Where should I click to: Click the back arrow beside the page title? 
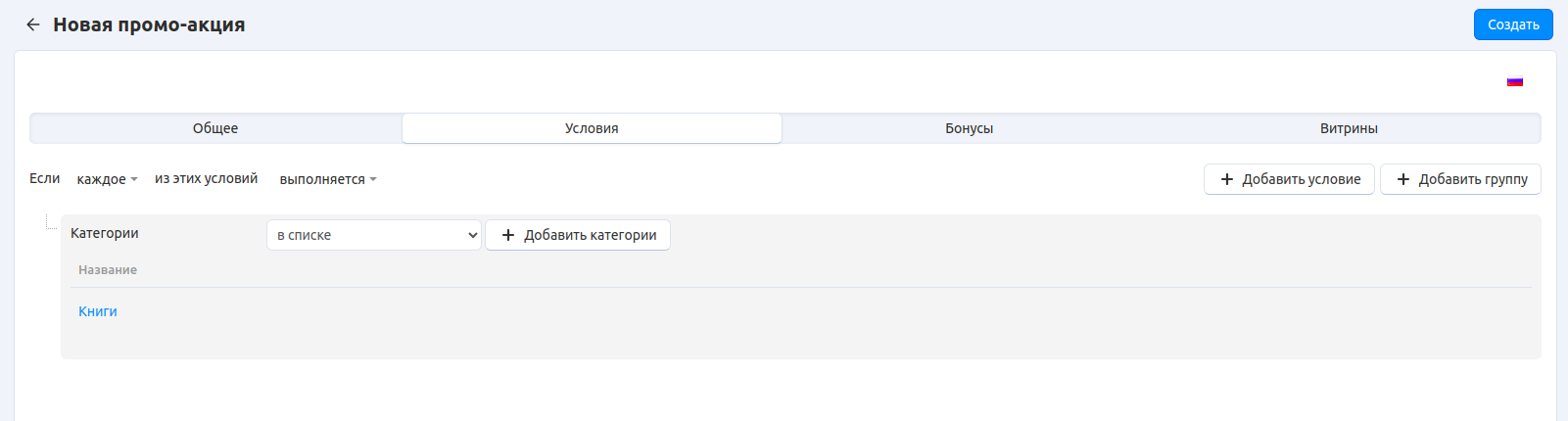(33, 24)
